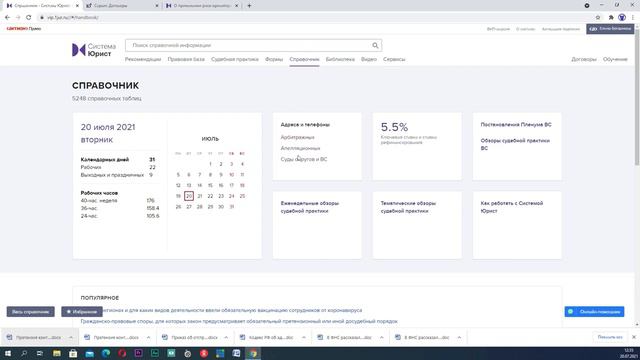
Task: Expand menu for last ФНС download
Action: coord(459,338)
